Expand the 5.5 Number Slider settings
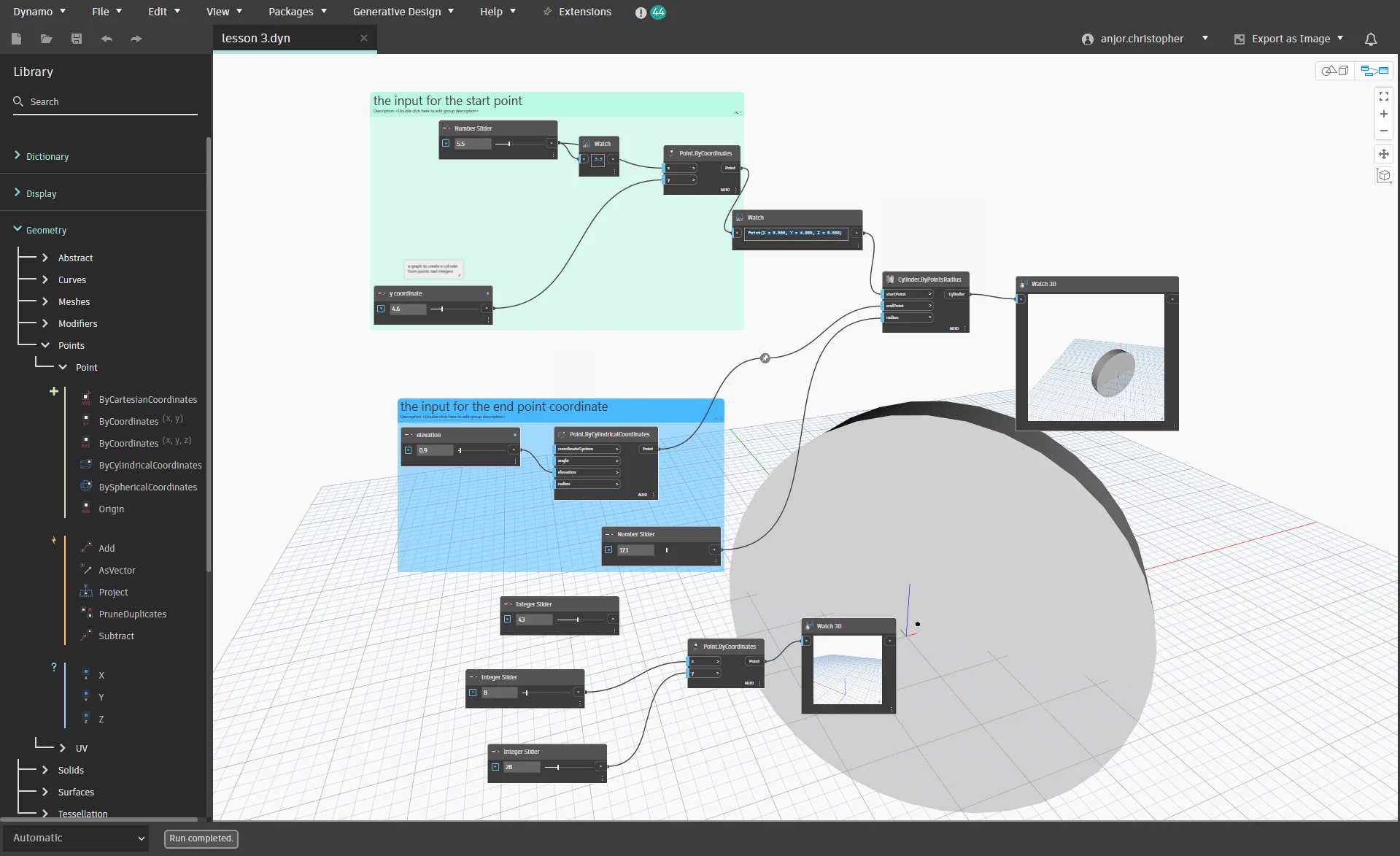1400x856 pixels. tap(446, 144)
